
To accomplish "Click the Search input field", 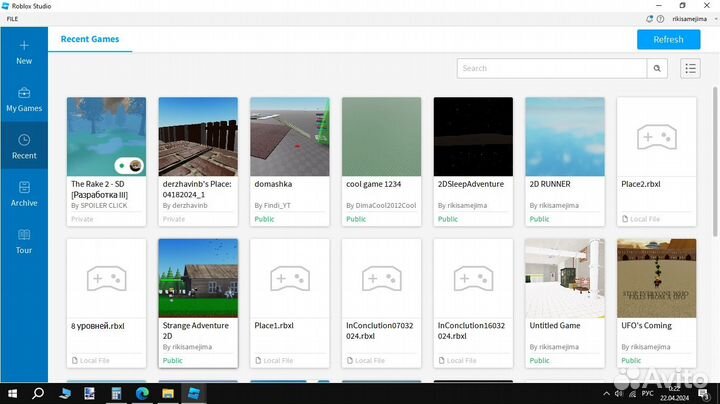I will pyautogui.click(x=552, y=68).
